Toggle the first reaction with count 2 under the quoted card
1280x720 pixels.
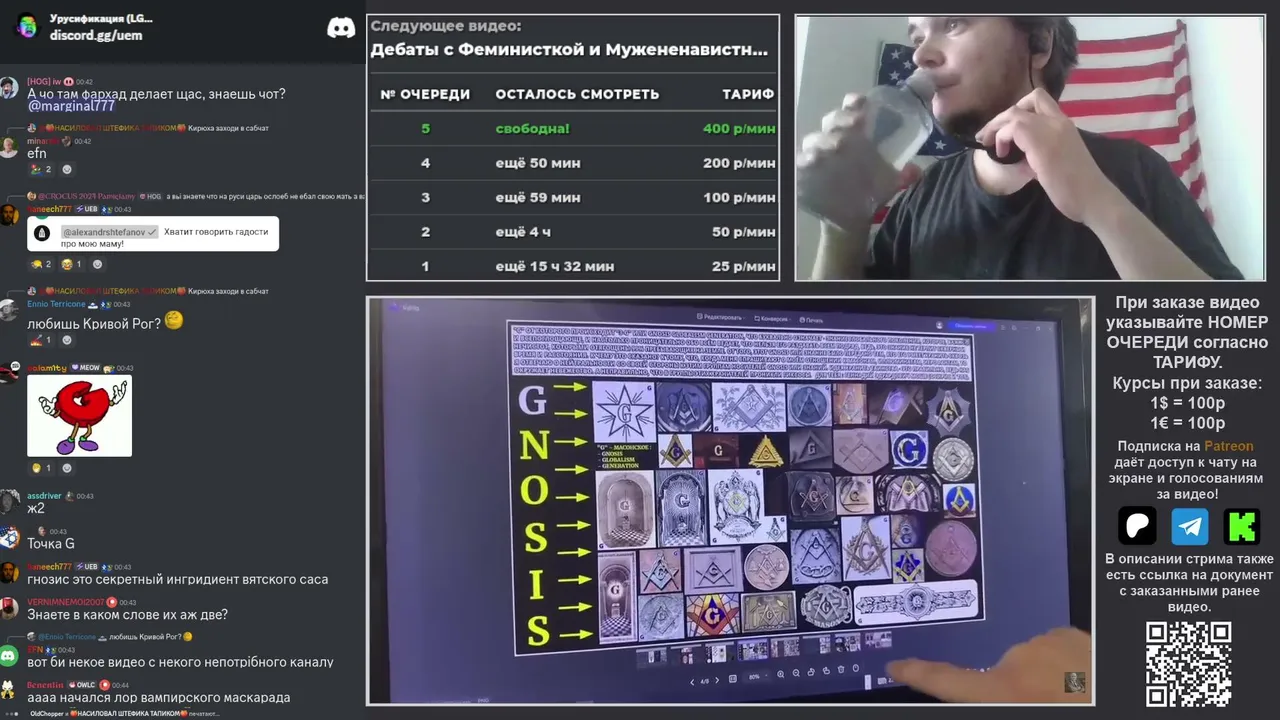pos(41,264)
